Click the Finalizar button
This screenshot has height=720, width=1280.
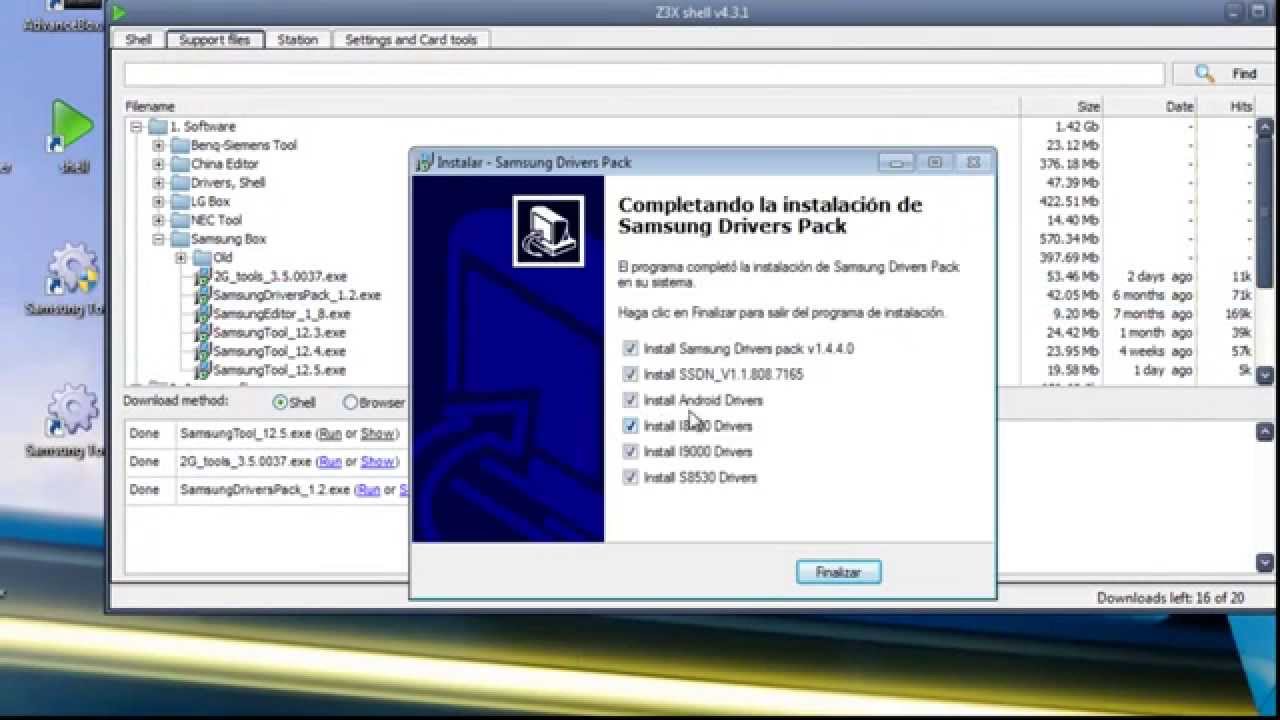838,572
